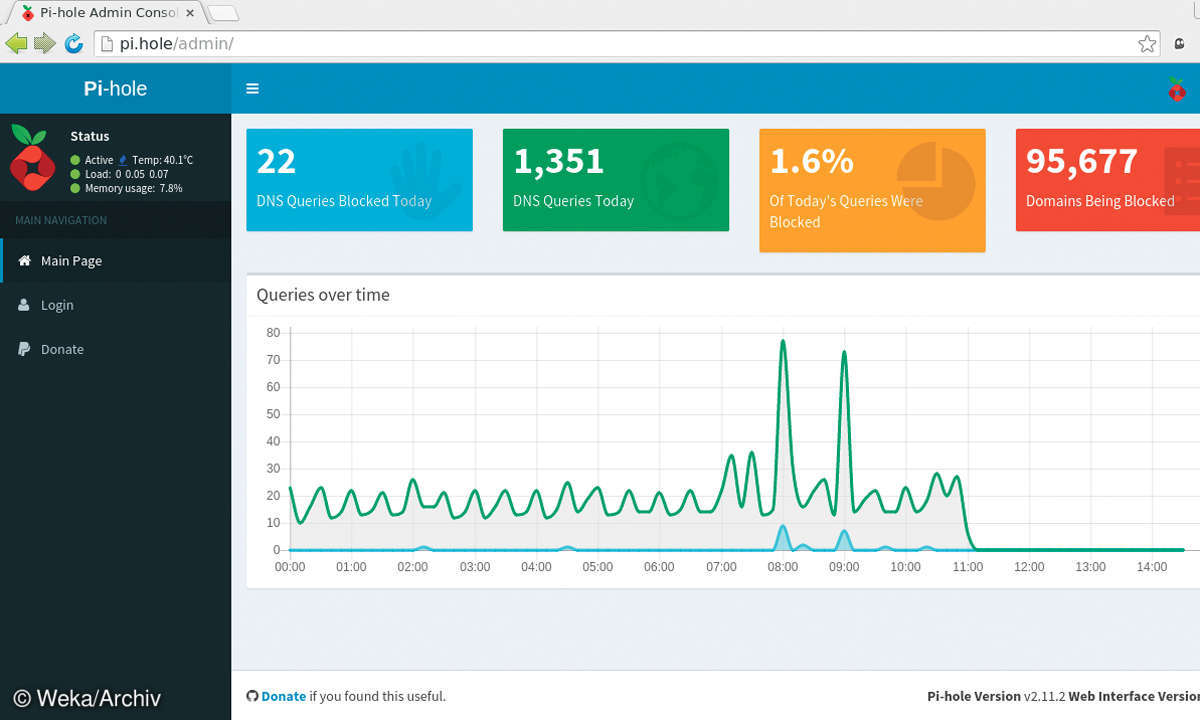1200x720 pixels.
Task: Click the browser back arrow
Action: pos(16,43)
